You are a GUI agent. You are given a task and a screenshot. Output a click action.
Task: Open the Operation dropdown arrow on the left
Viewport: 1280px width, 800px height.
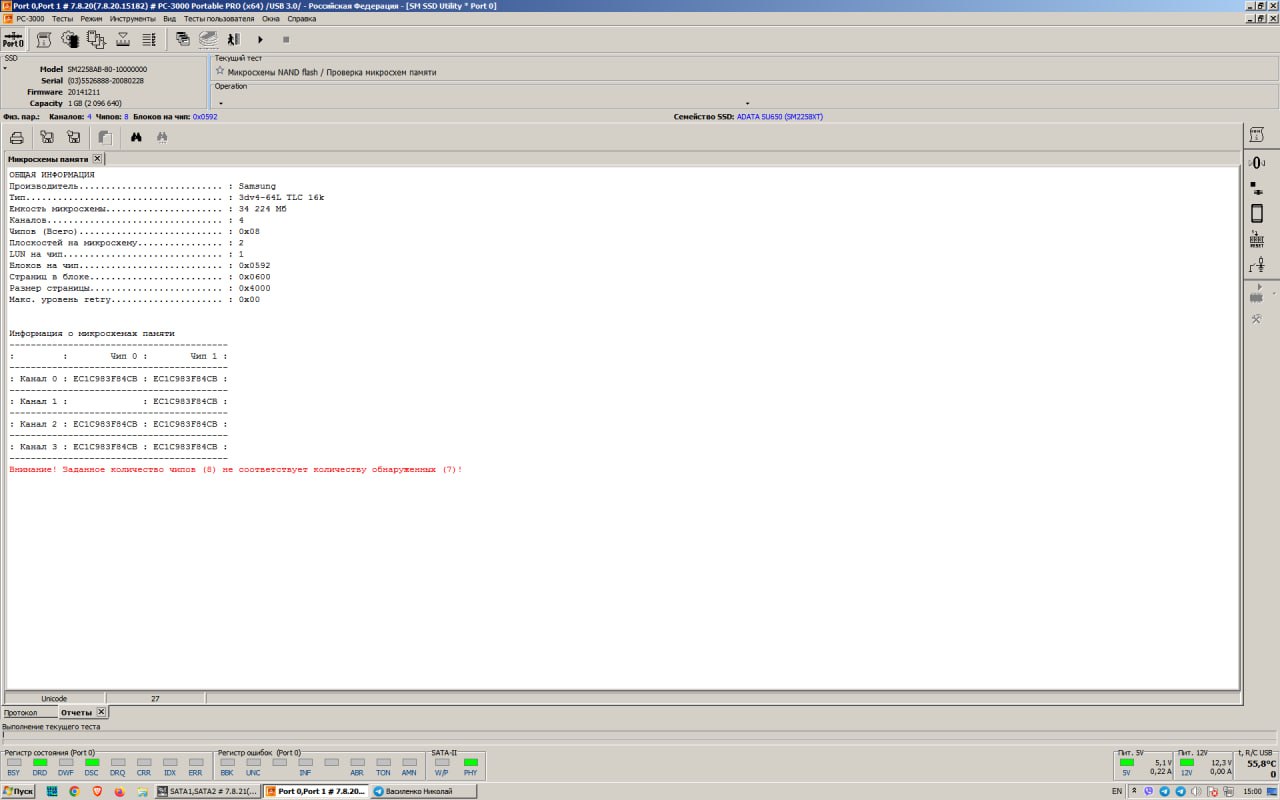pos(221,103)
